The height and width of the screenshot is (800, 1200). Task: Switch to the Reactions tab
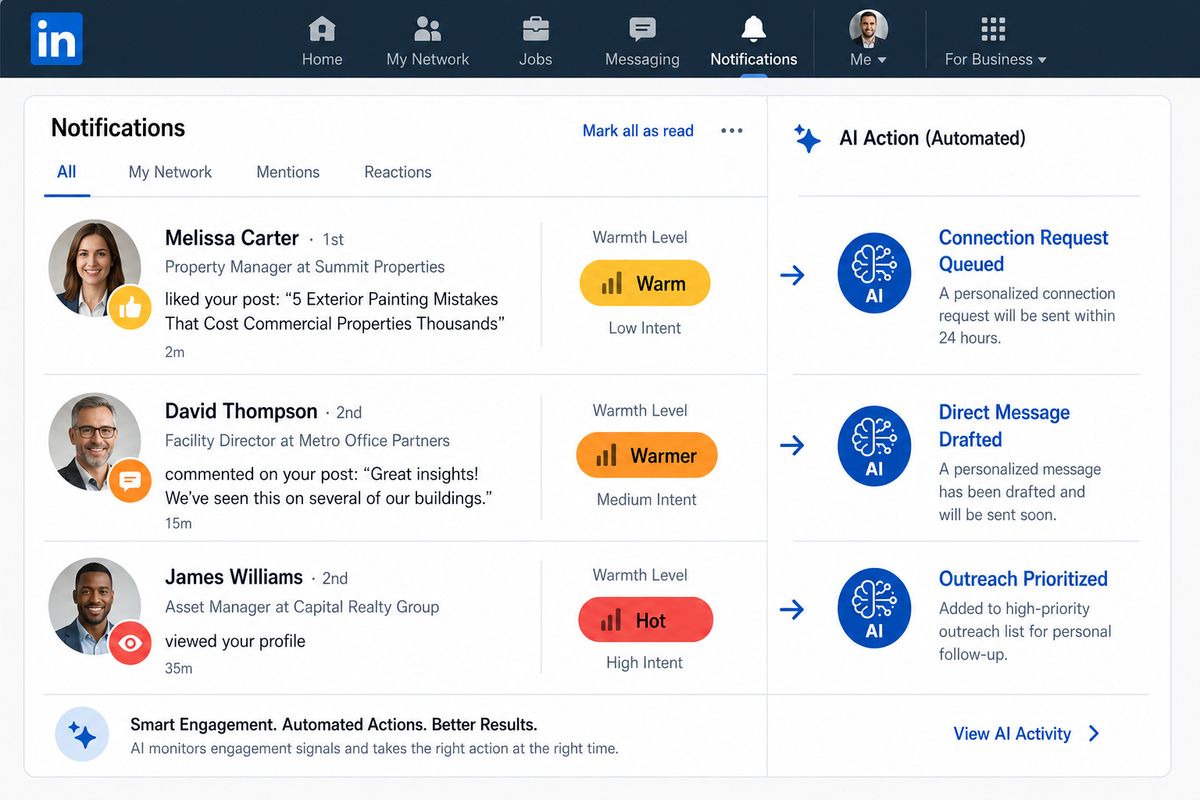tap(398, 172)
